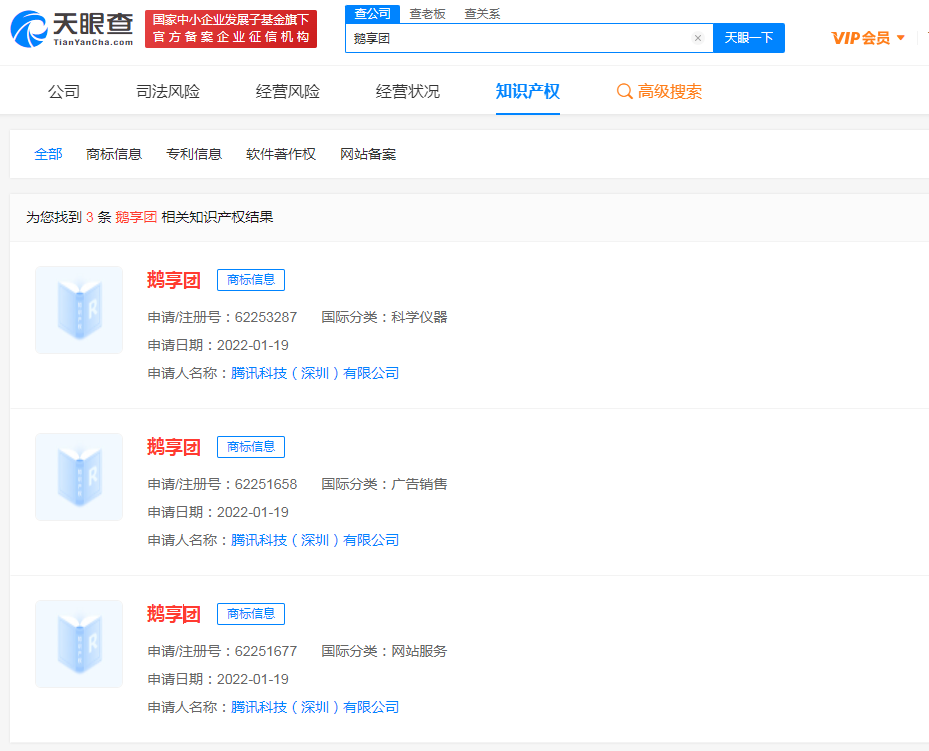Switch to the 查老板 search tab

pyautogui.click(x=427, y=14)
